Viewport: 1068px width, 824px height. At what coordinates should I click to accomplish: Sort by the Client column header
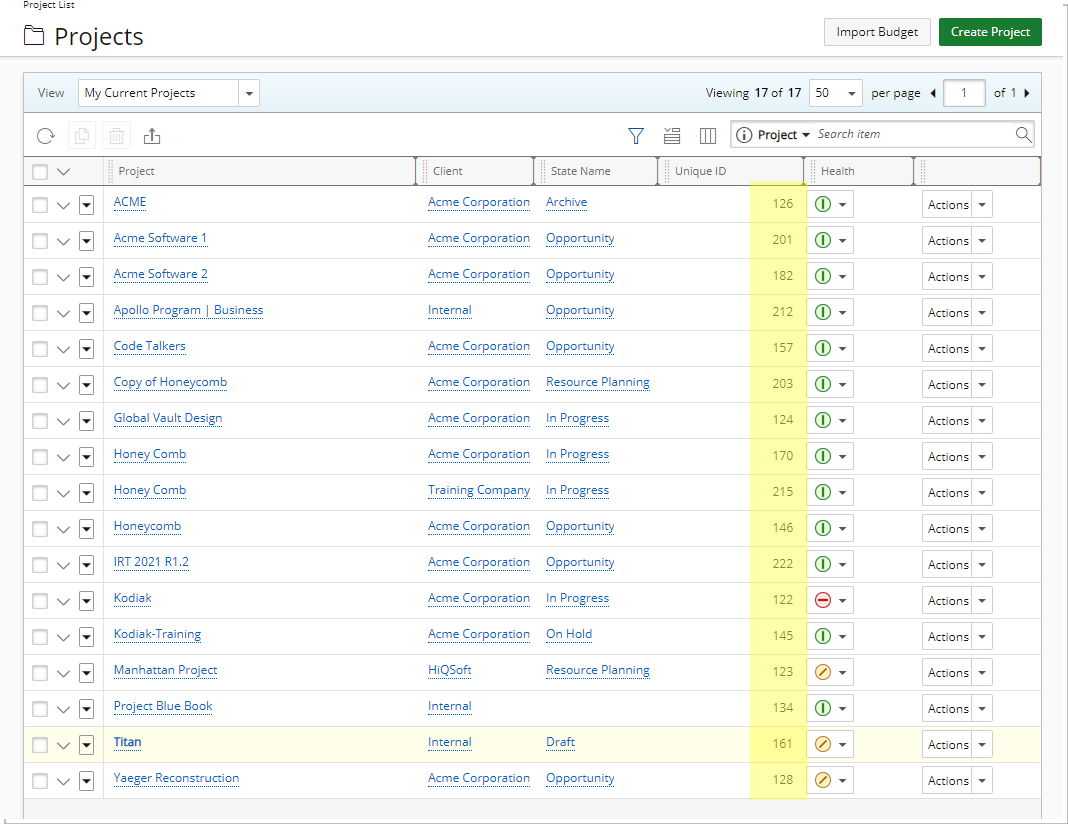point(447,171)
